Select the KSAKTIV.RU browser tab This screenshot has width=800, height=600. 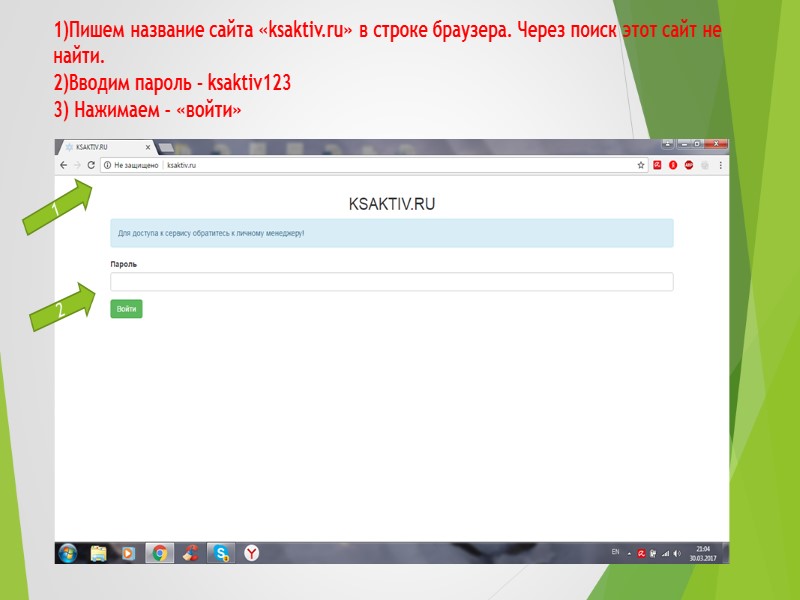click(105, 147)
